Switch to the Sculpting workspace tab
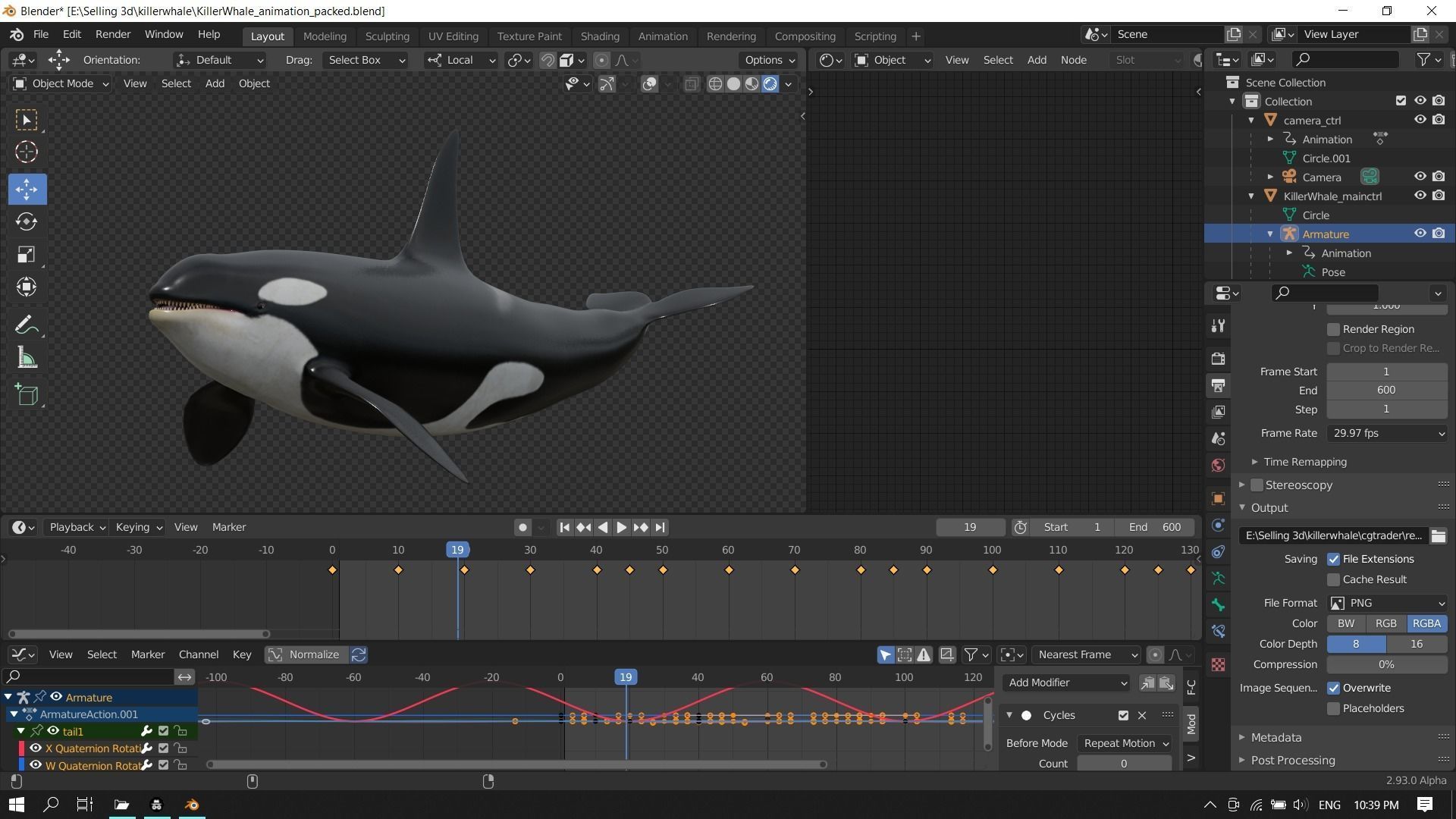 [387, 36]
